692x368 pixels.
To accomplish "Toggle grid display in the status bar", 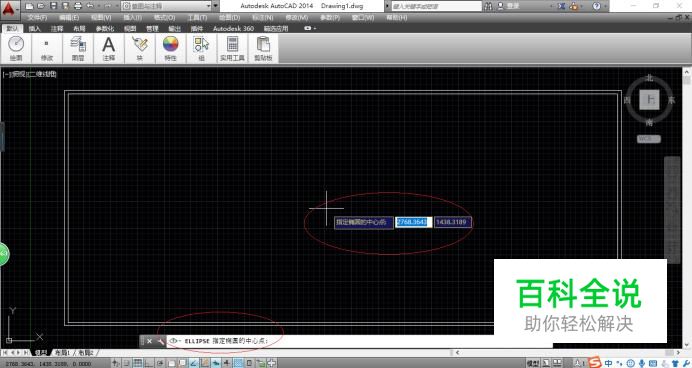I will tap(138, 363).
